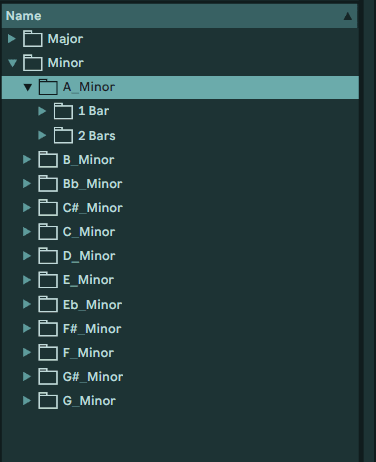Viewport: 376px width, 462px height.
Task: Click the Minor folder icon
Action: click(x=33, y=63)
